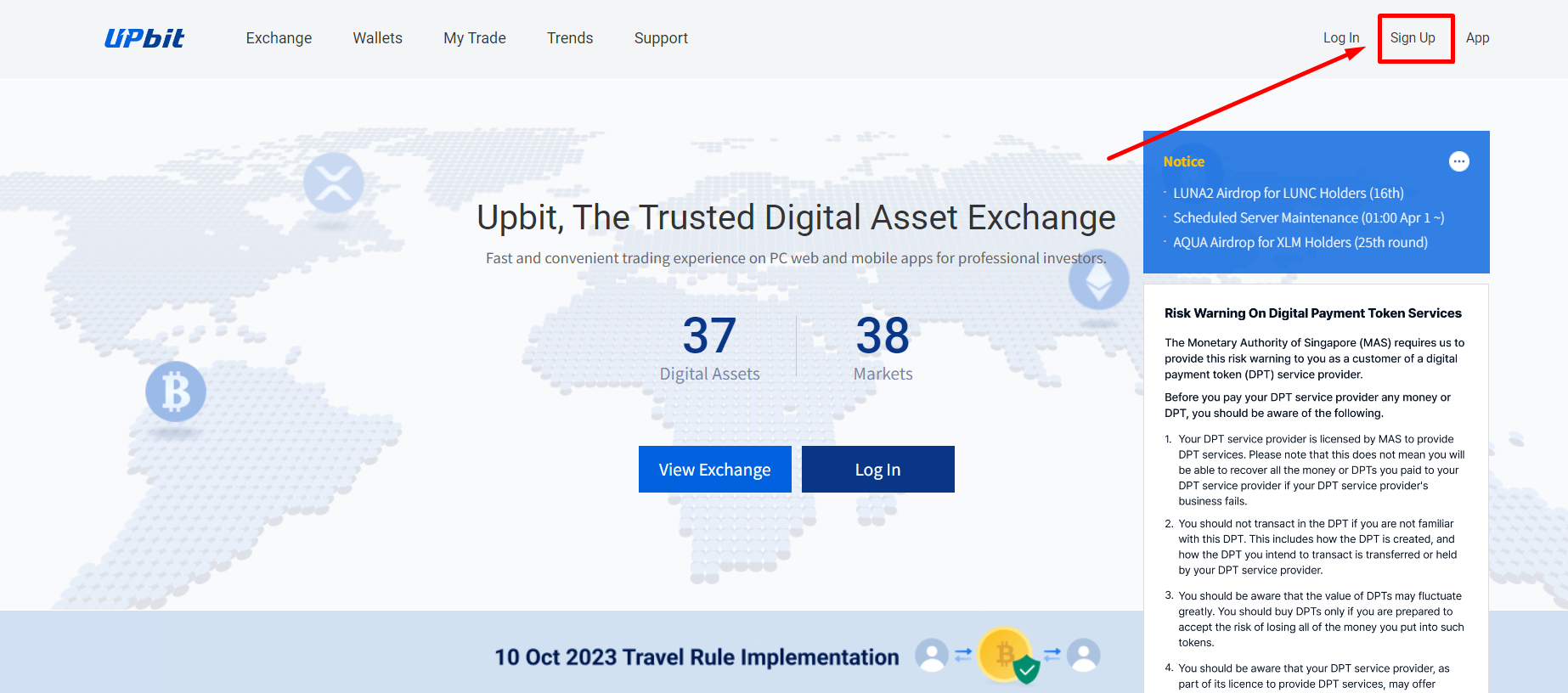Click the Notice heading
Viewport: 1568px width, 693px height.
[x=1183, y=161]
